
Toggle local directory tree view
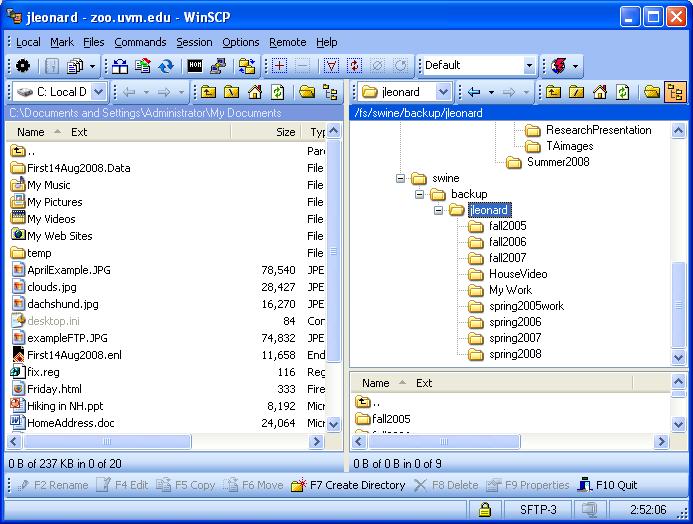[x=330, y=92]
